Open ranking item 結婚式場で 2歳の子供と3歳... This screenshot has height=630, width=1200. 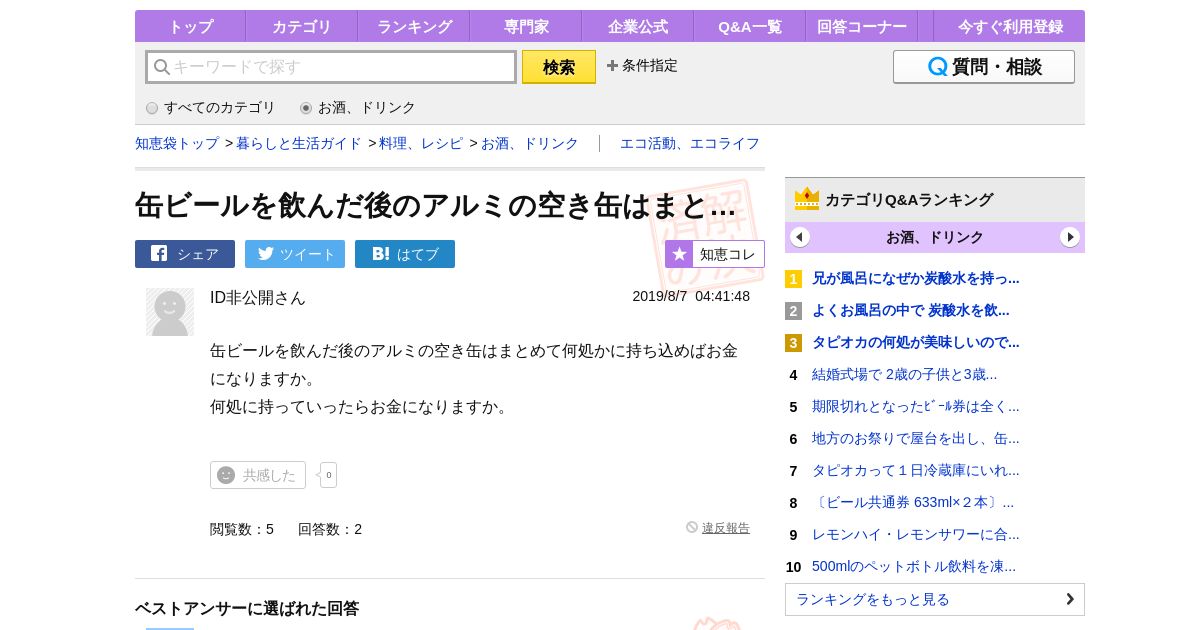(x=905, y=374)
